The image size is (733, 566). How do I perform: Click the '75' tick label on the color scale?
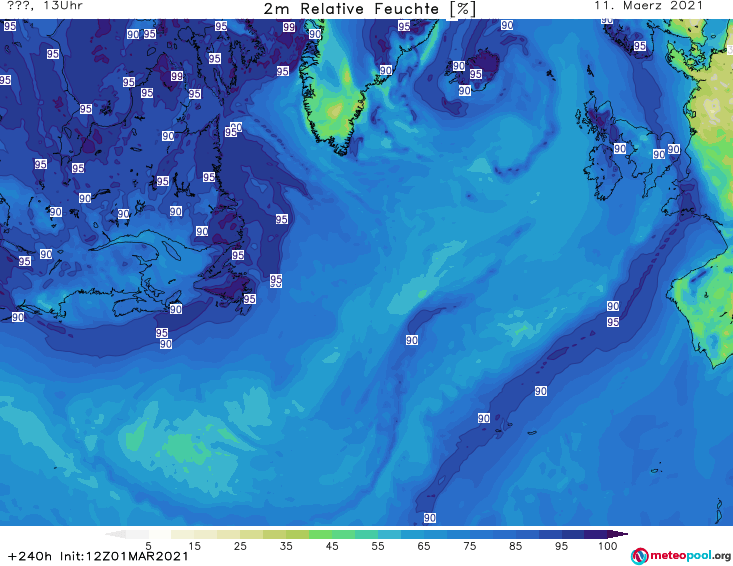point(469,546)
